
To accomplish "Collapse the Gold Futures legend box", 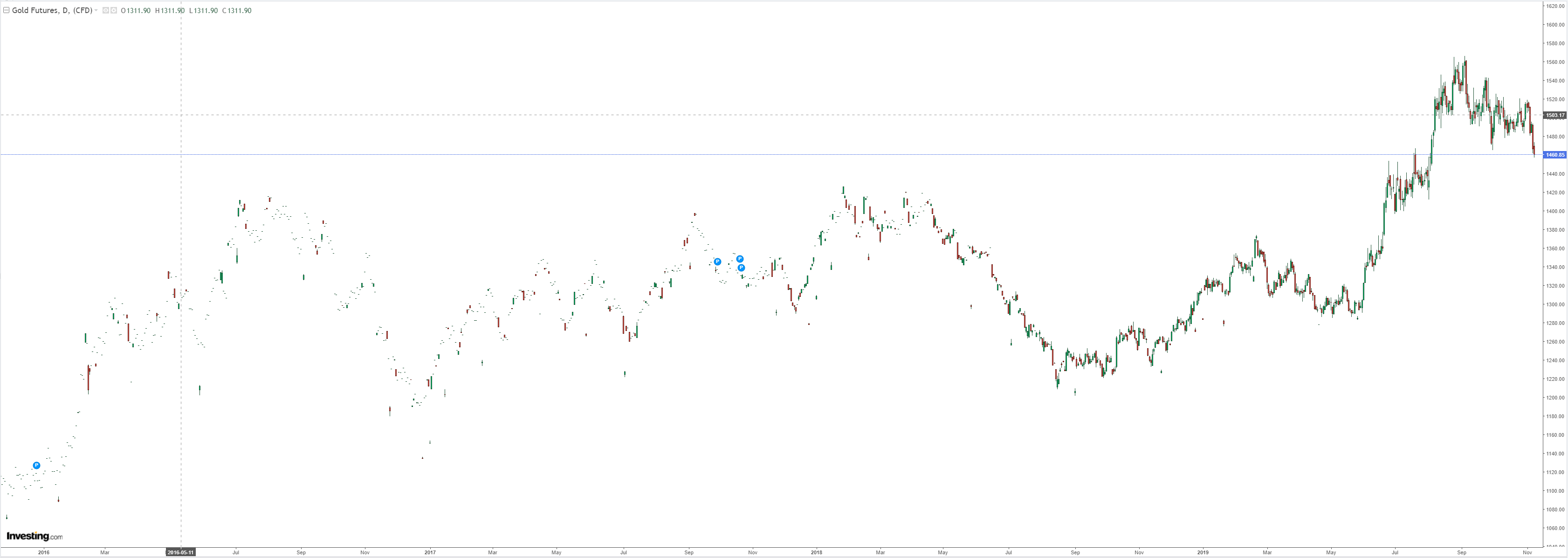I will click(x=6, y=10).
